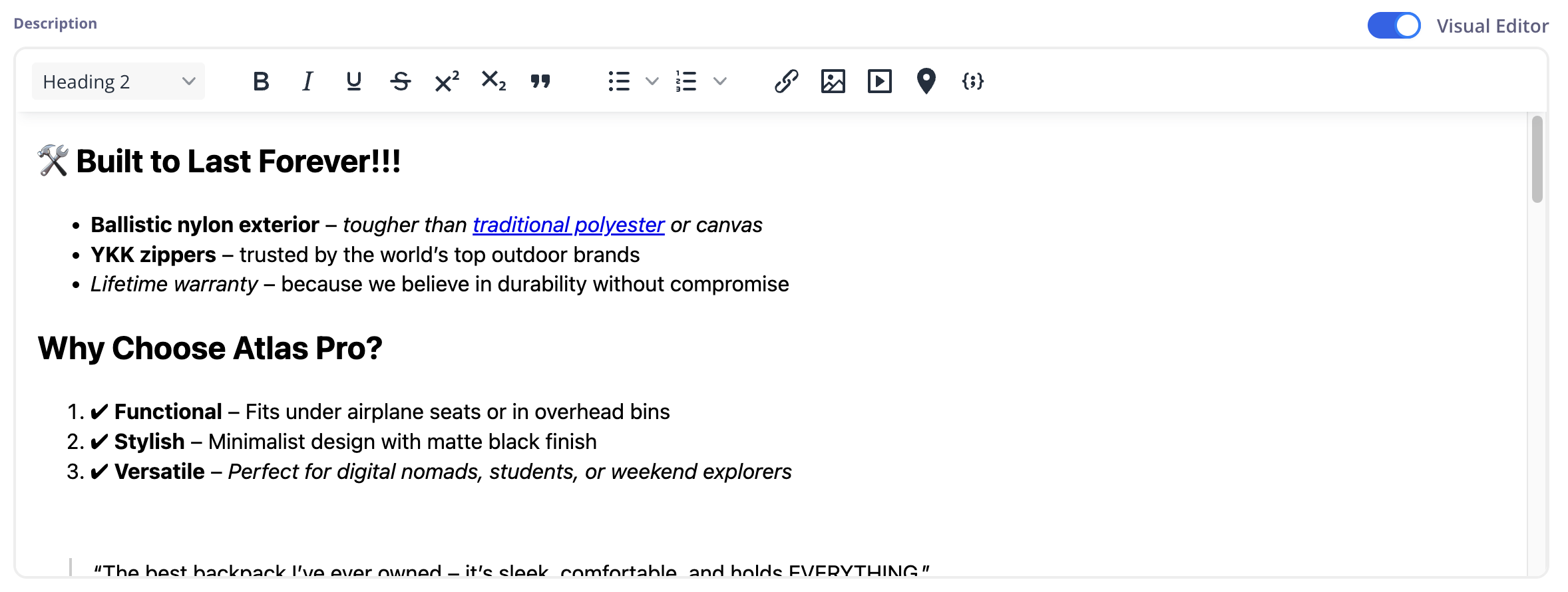Click the 'Description' field label
This screenshot has height=592, width=1568.
click(x=55, y=23)
